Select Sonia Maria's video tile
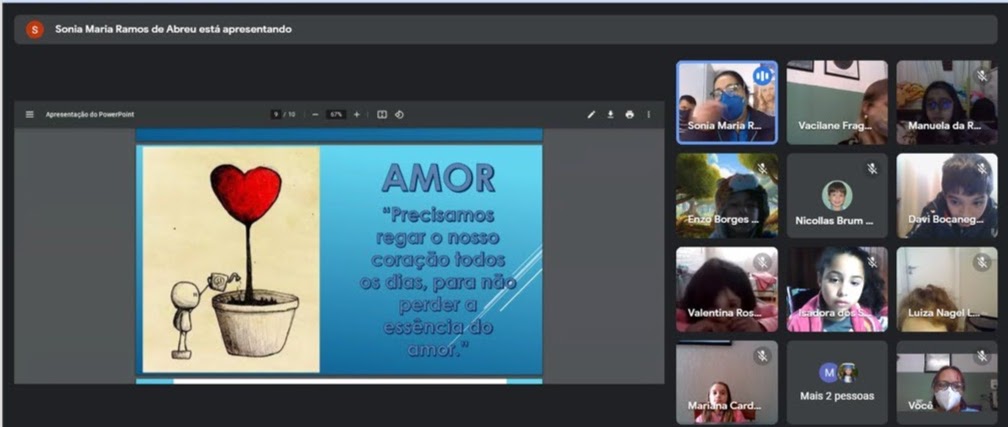This screenshot has height=427, width=1008. click(x=726, y=102)
